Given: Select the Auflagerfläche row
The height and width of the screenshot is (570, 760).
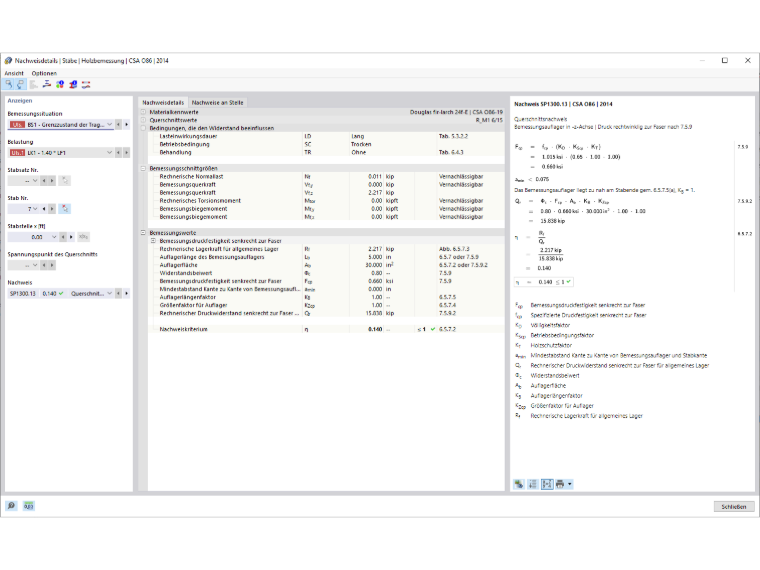Looking at the screenshot, I should point(326,265).
